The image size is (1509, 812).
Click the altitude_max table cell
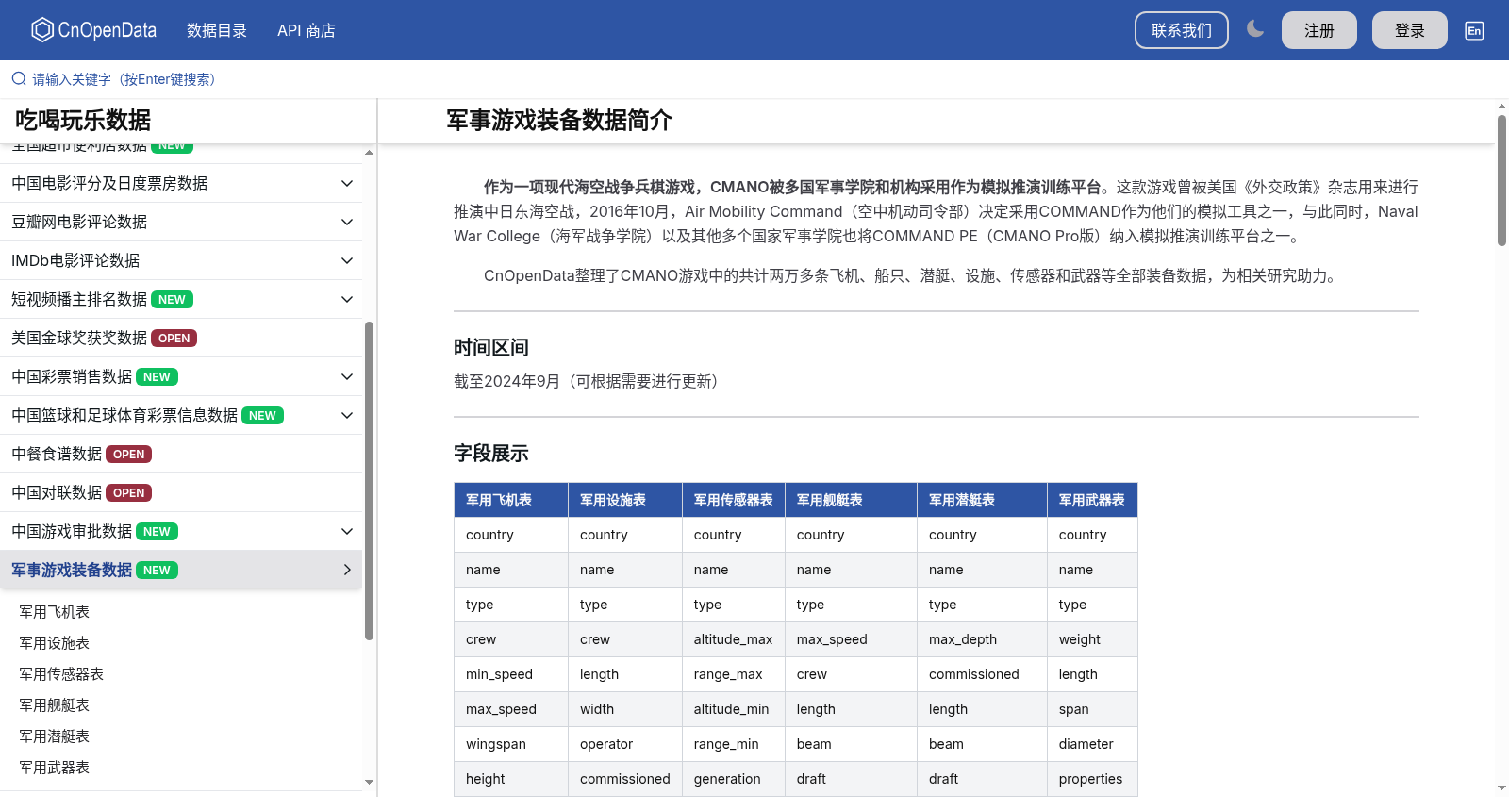[734, 639]
